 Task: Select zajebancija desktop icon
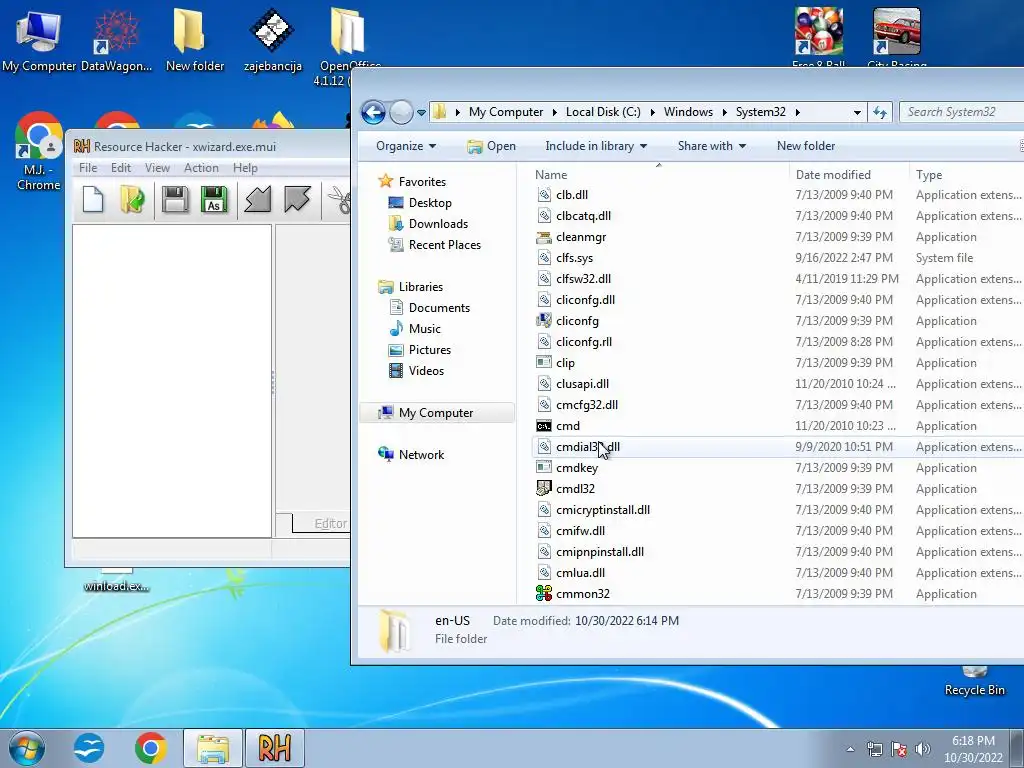[x=273, y=40]
